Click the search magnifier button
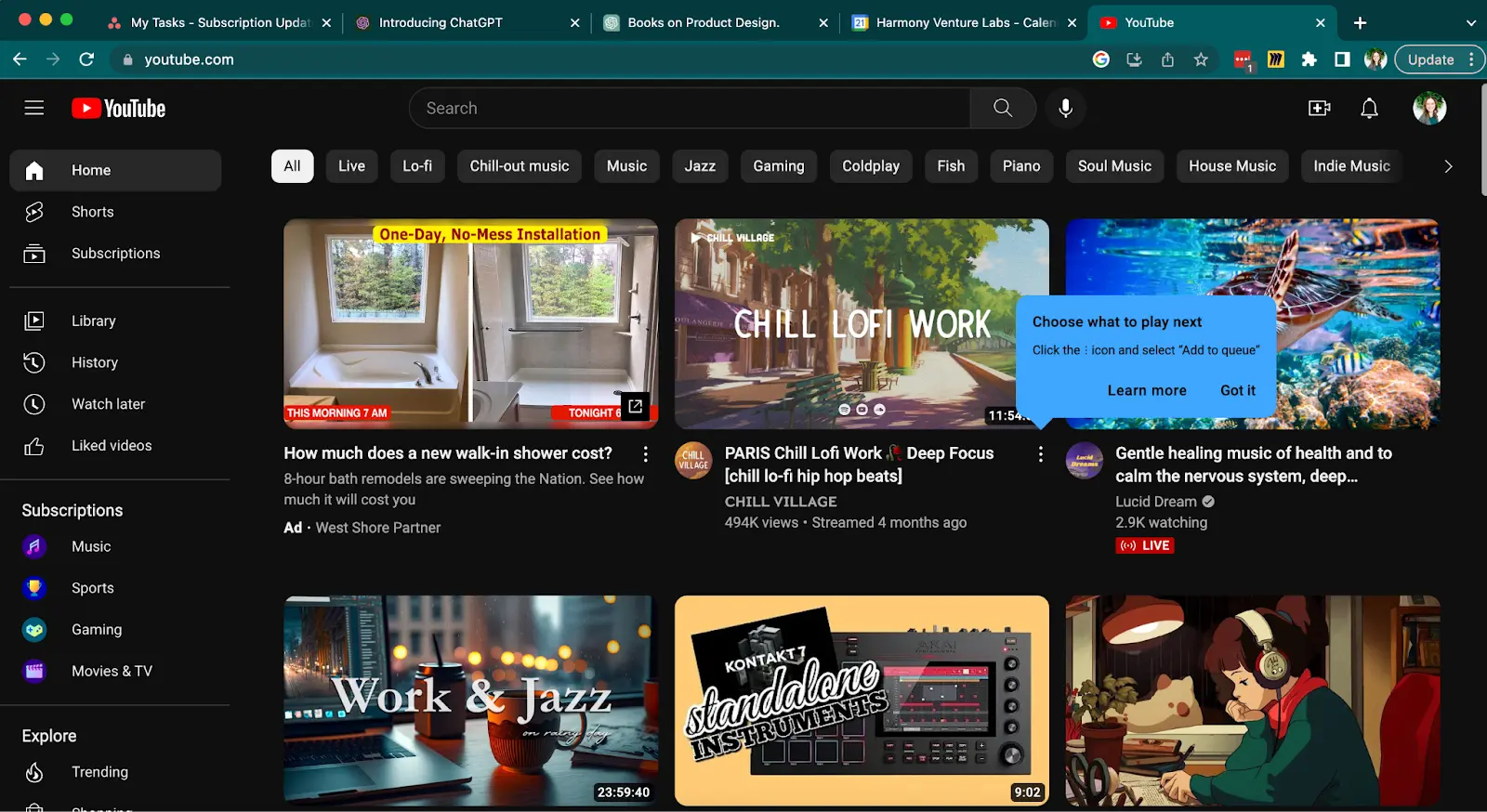 click(x=1003, y=108)
